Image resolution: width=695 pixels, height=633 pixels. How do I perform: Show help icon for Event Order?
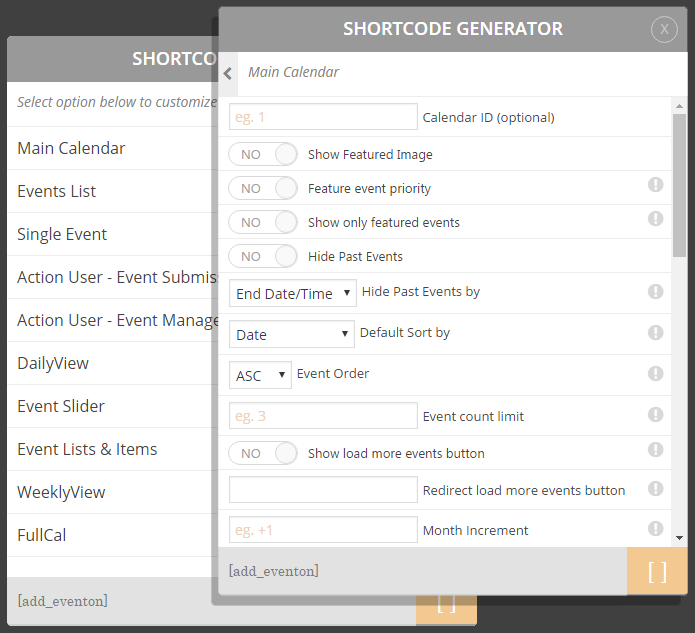pos(655,373)
